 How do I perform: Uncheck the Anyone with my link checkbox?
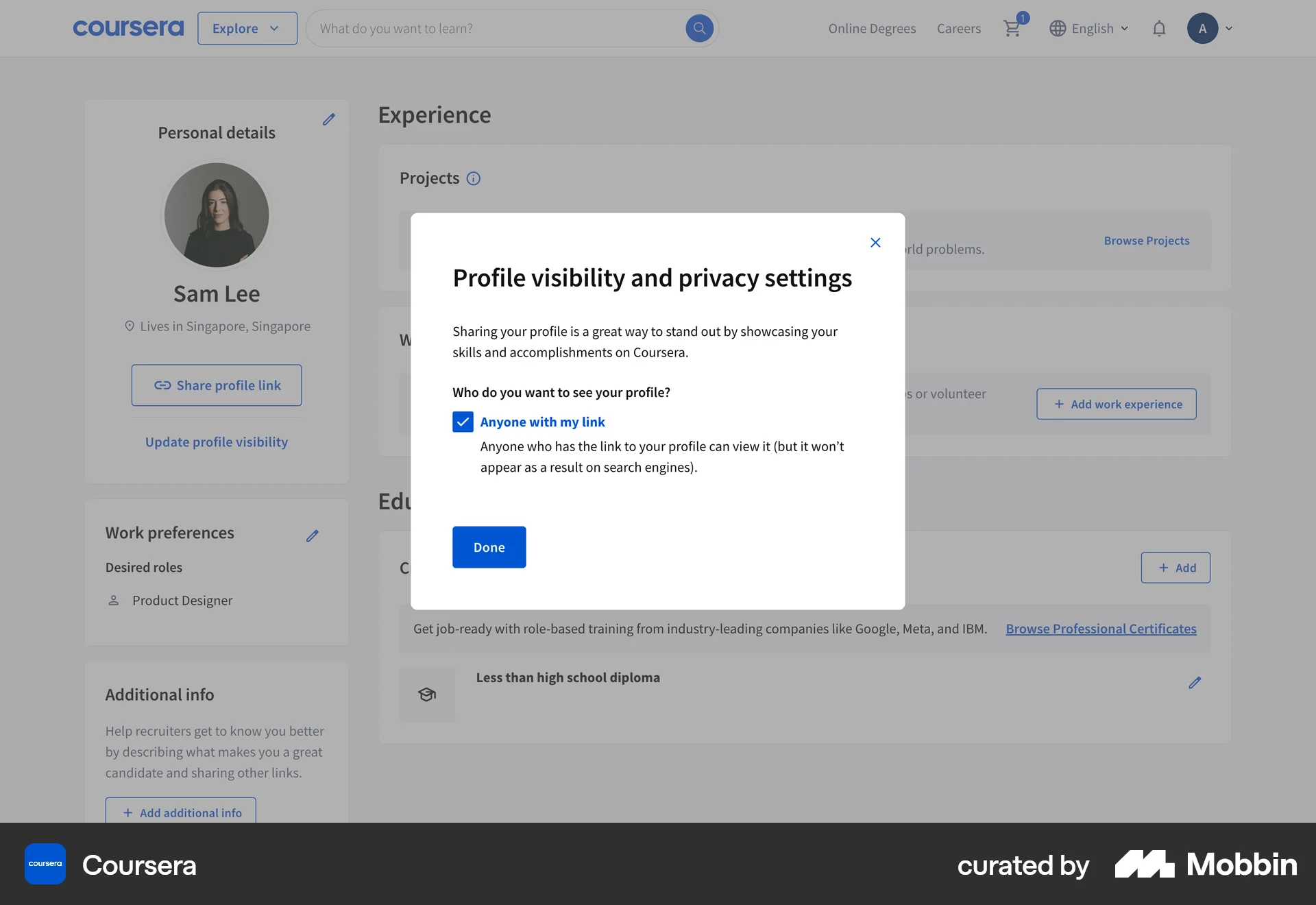tap(463, 422)
